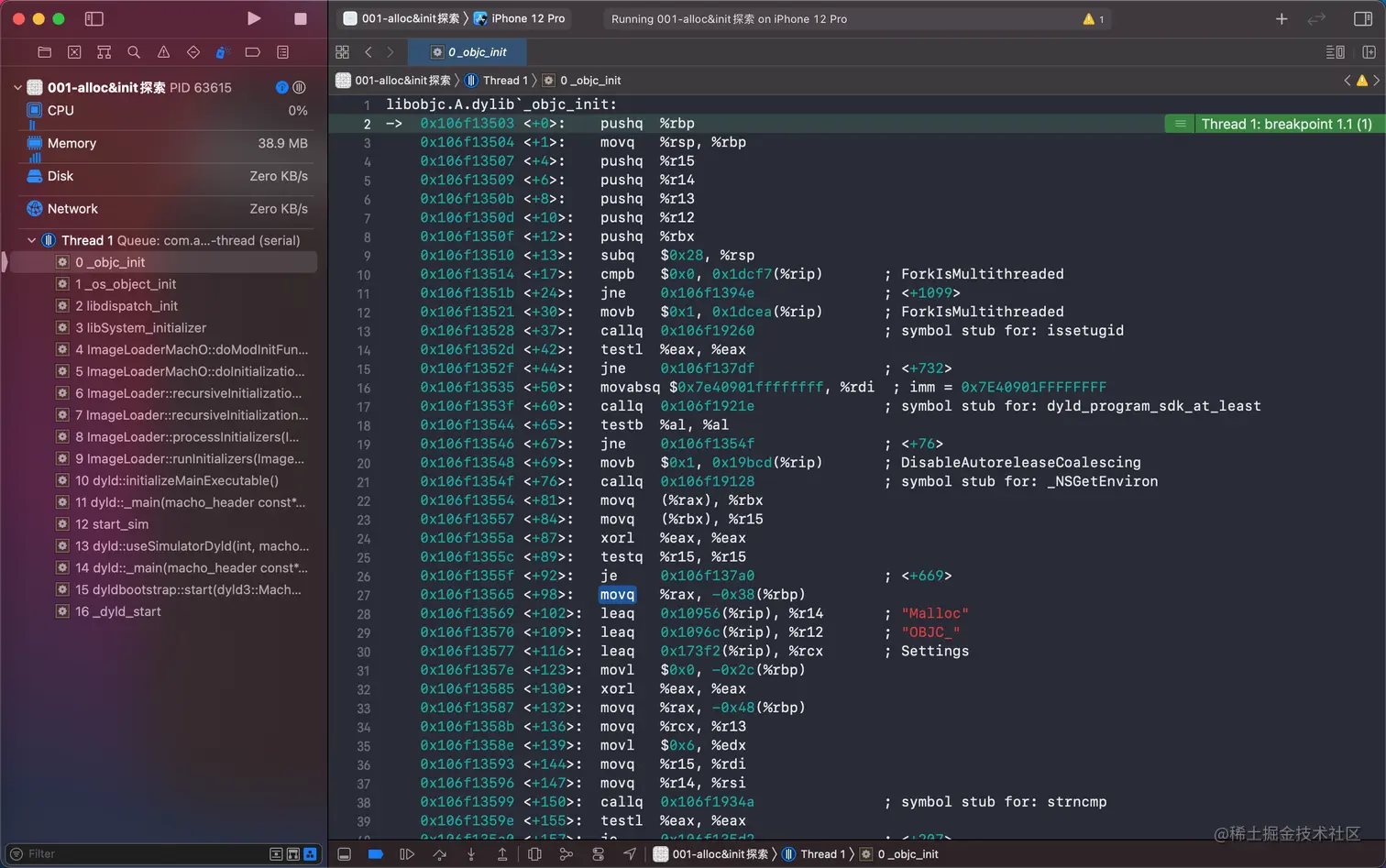Step out of current function
Screen dimensions: 1386x868
pyautogui.click(x=502, y=854)
